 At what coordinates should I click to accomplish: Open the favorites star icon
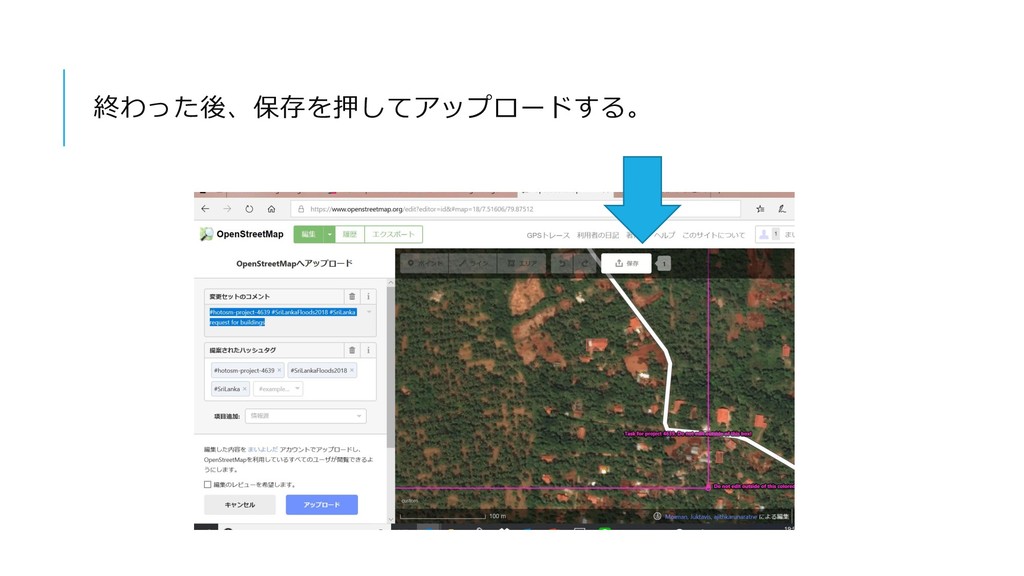760,209
